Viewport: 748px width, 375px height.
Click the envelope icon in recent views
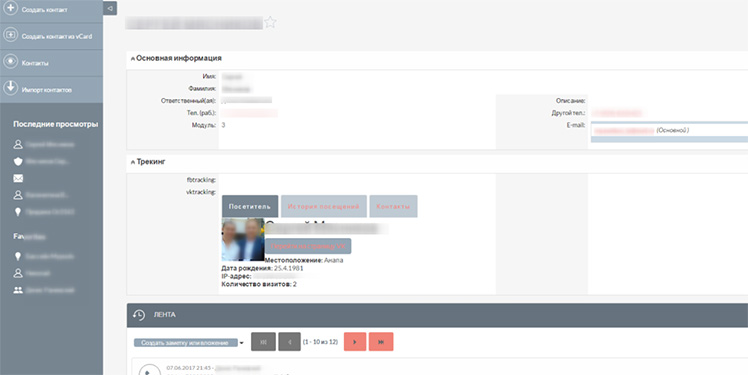(18, 178)
